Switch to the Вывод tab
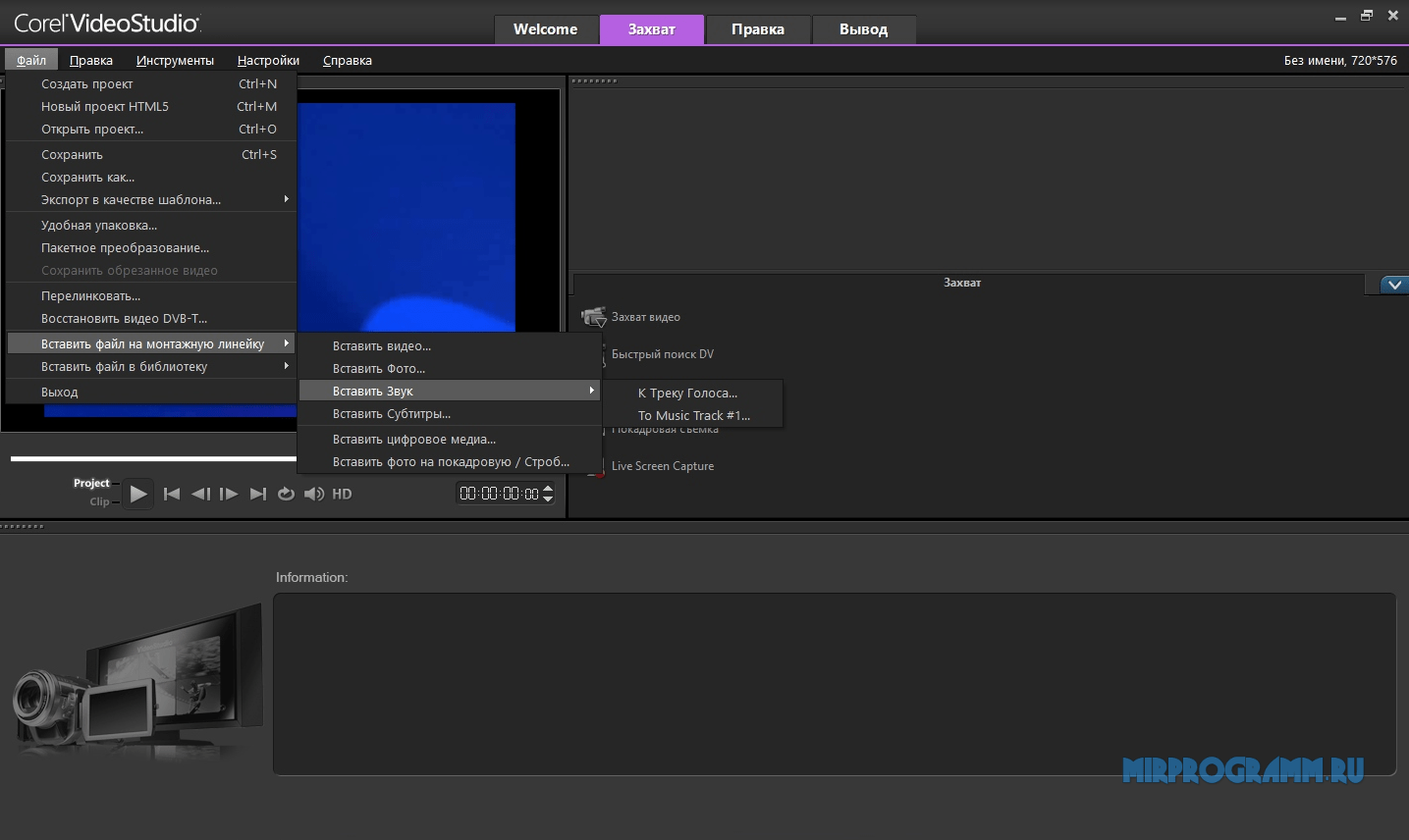Screen dimensions: 1409x840 tap(864, 29)
